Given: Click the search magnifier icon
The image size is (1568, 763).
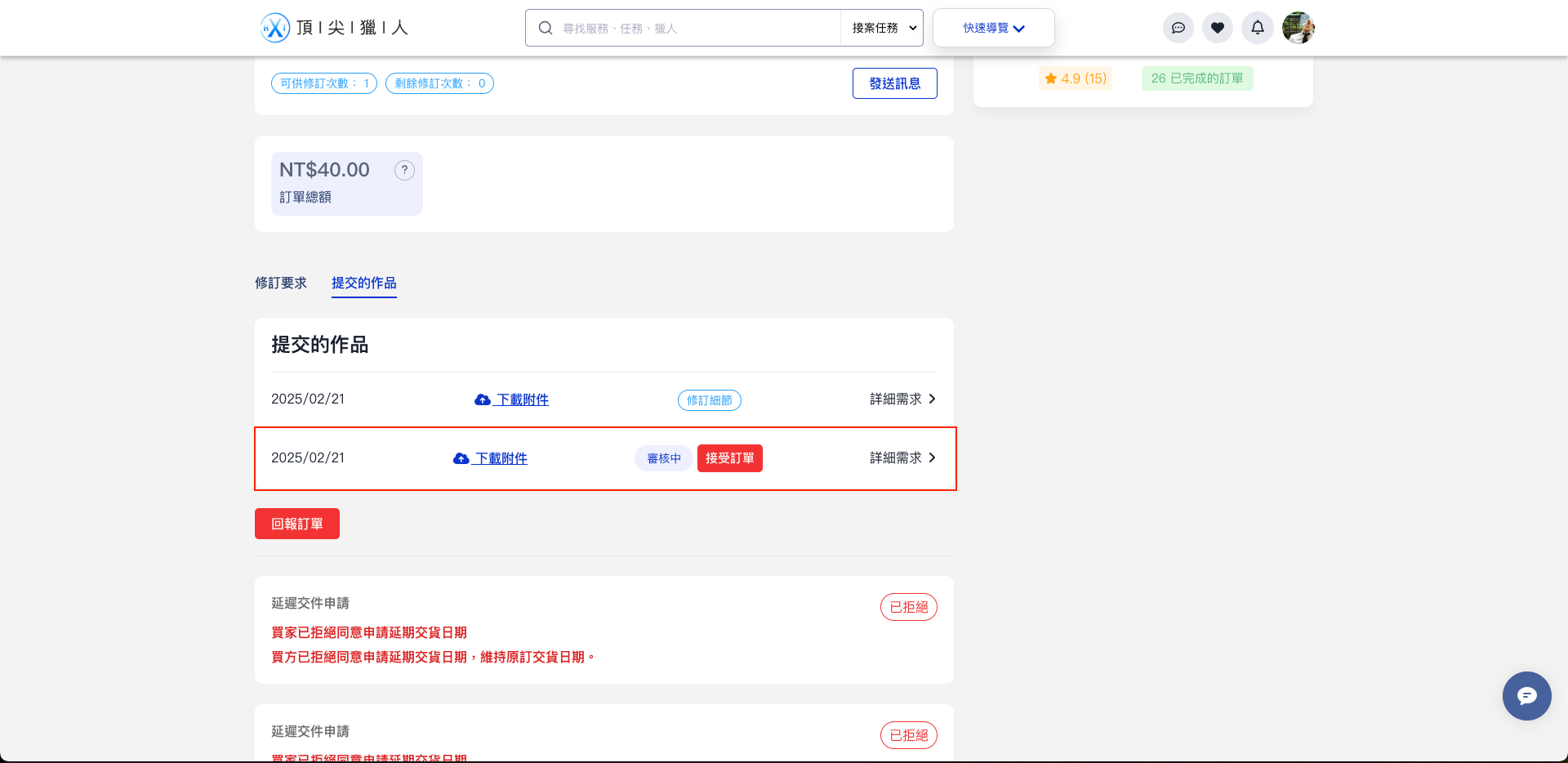Looking at the screenshot, I should point(545,27).
